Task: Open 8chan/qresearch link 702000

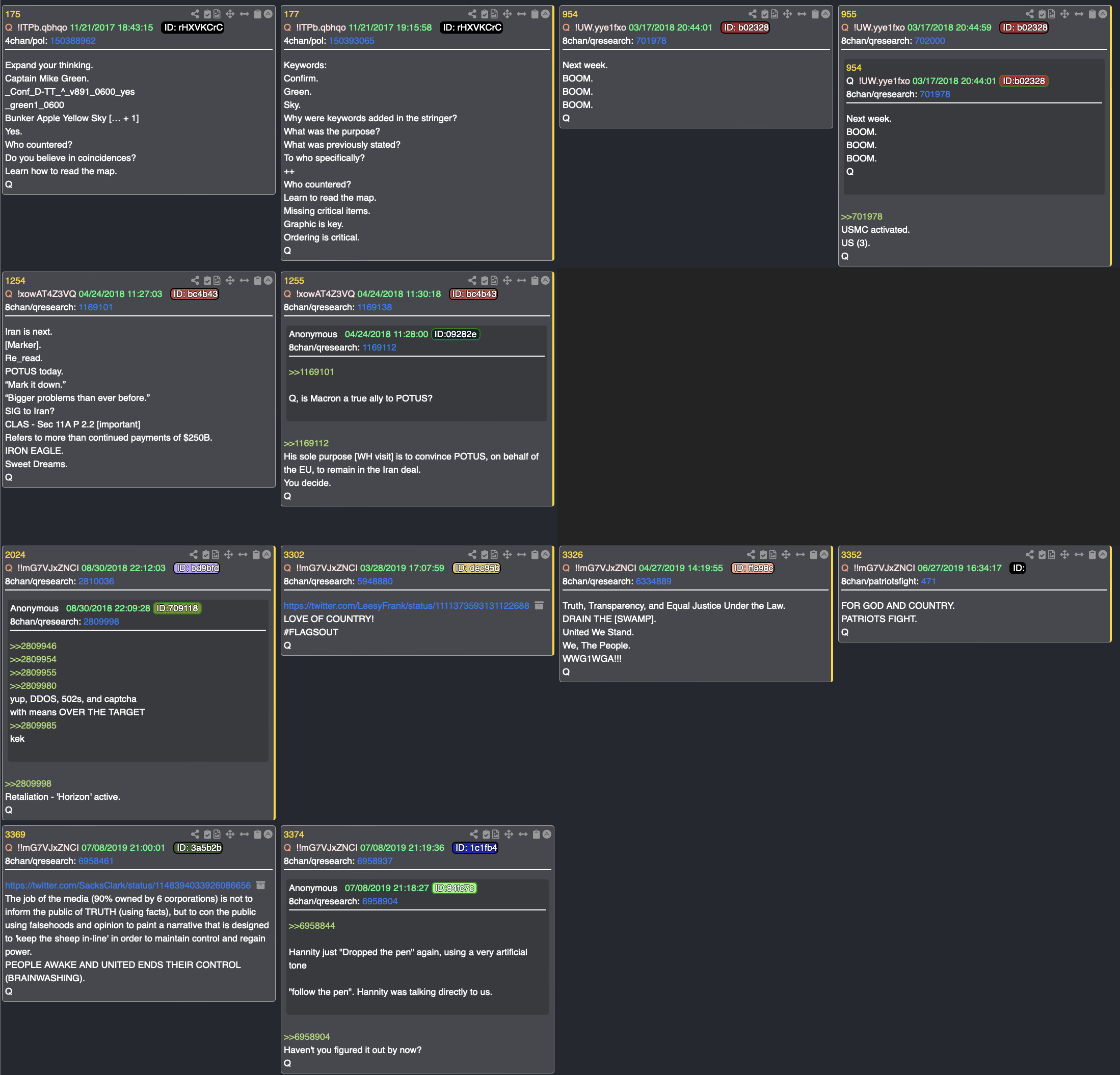Action: [929, 41]
